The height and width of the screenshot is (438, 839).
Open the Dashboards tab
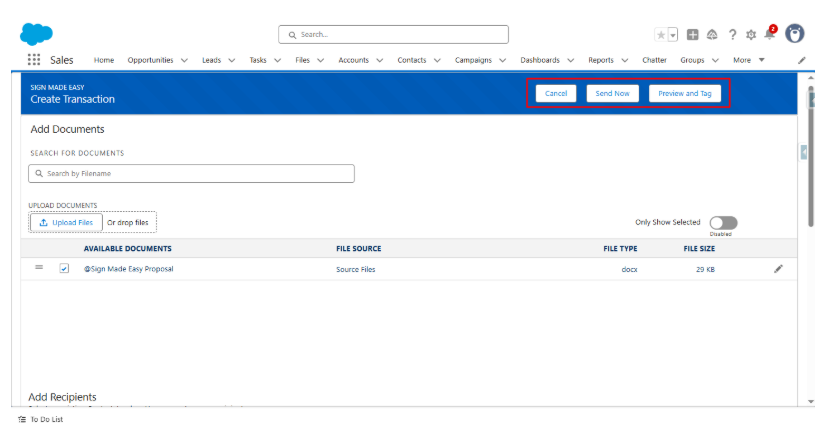click(540, 60)
